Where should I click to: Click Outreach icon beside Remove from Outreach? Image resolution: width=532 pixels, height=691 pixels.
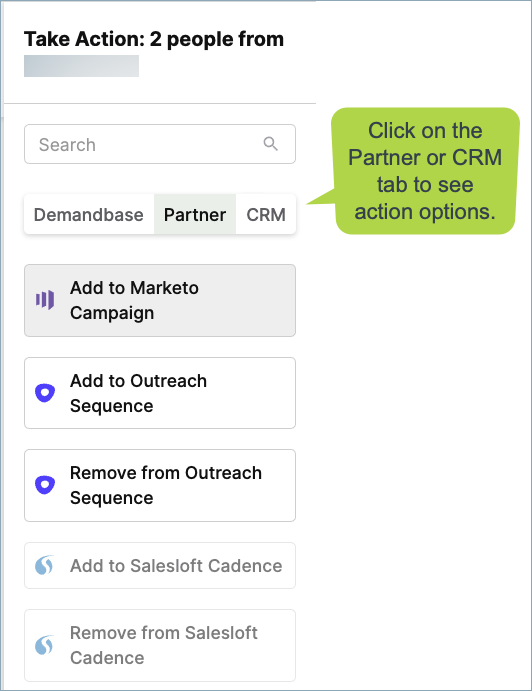[45, 485]
